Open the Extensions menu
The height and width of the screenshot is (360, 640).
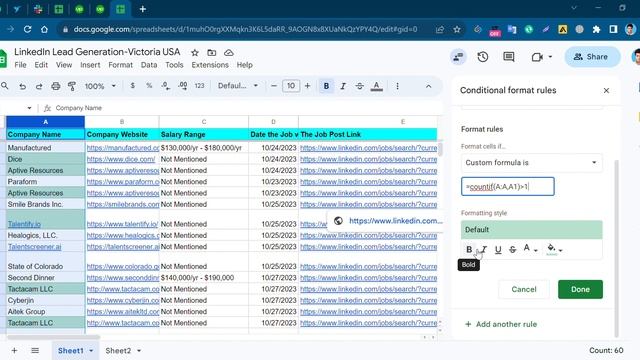pyautogui.click(x=210, y=65)
